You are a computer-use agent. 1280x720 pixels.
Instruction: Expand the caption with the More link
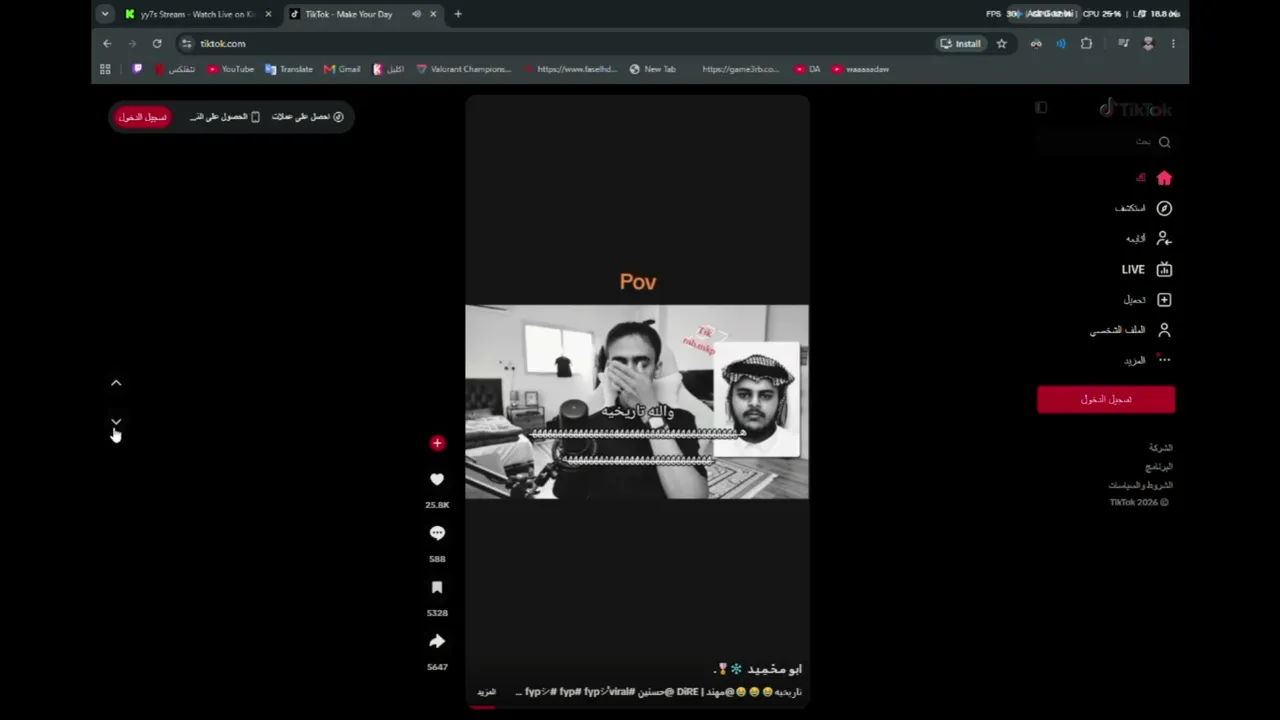point(486,692)
